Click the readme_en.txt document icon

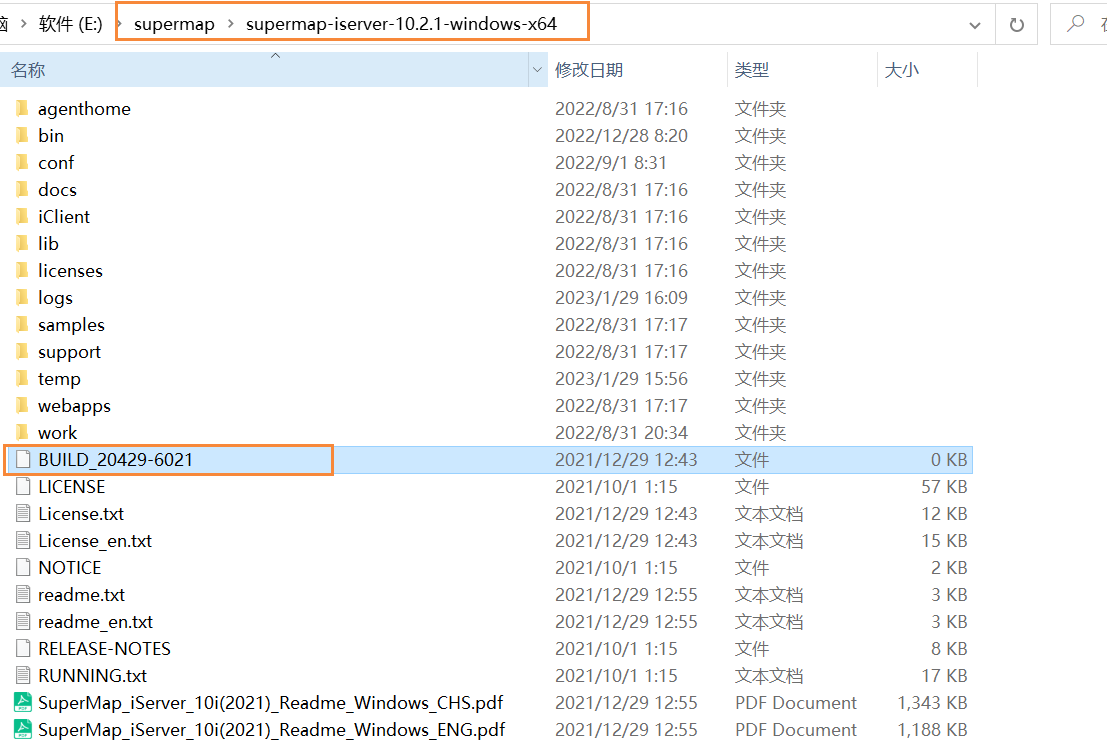point(23,622)
